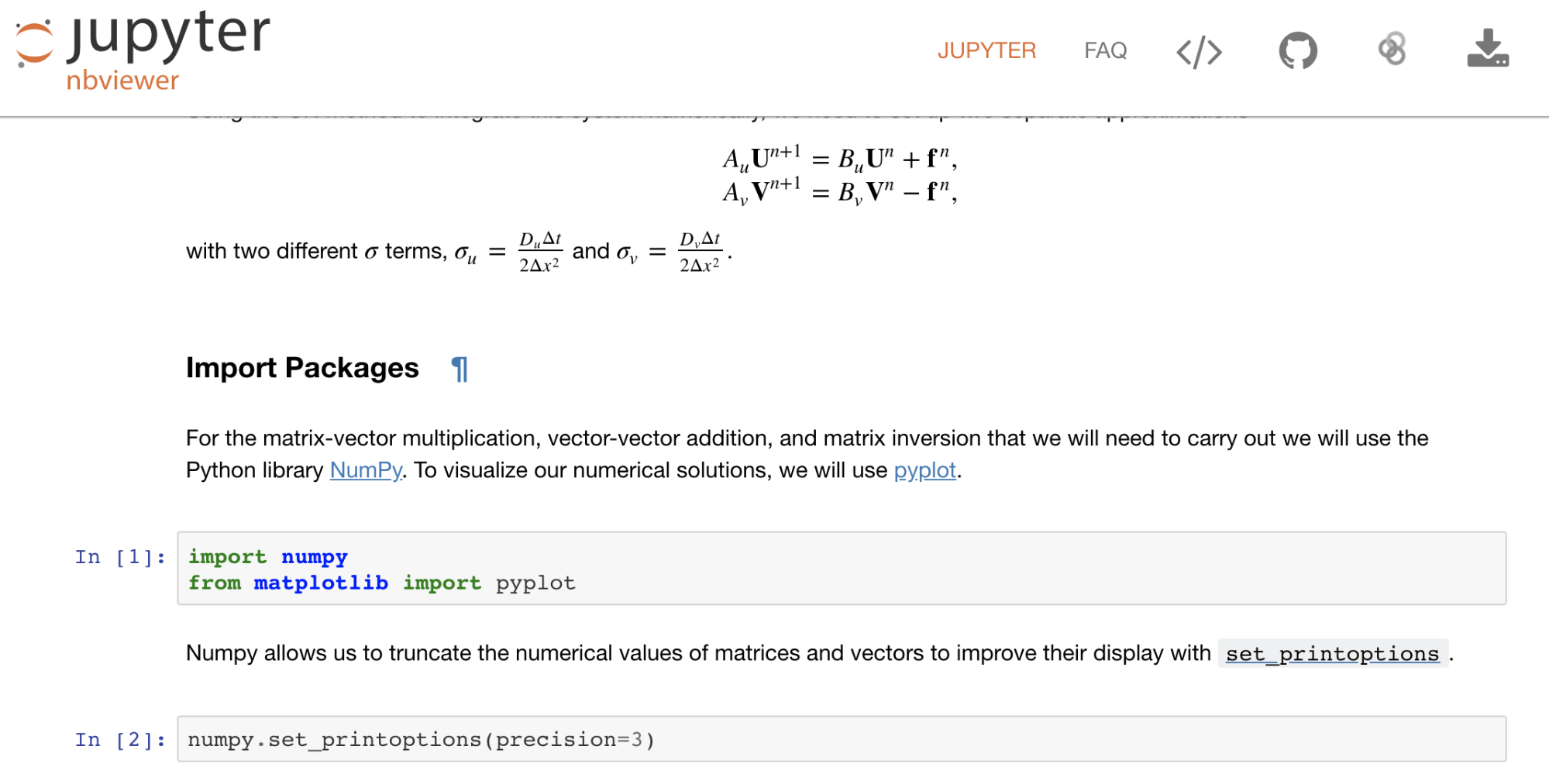This screenshot has height=784, width=1549.
Task: Open the GitHub repository icon
Action: 1298,51
